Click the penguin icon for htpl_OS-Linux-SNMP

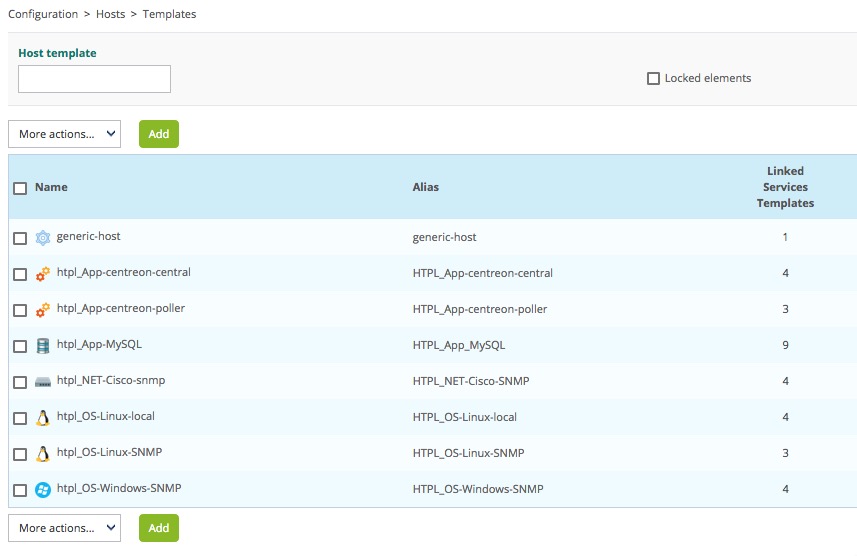pyautogui.click(x=43, y=454)
